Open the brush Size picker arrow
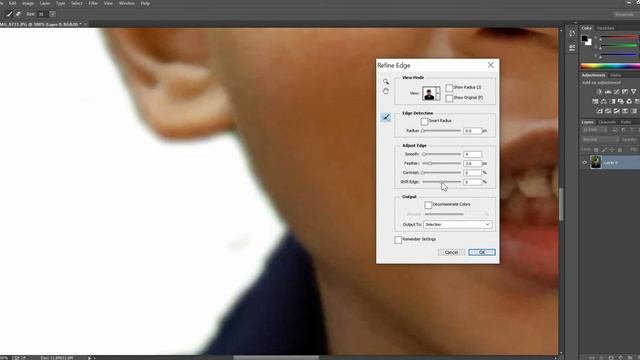The height and width of the screenshot is (360, 640). click(52, 14)
